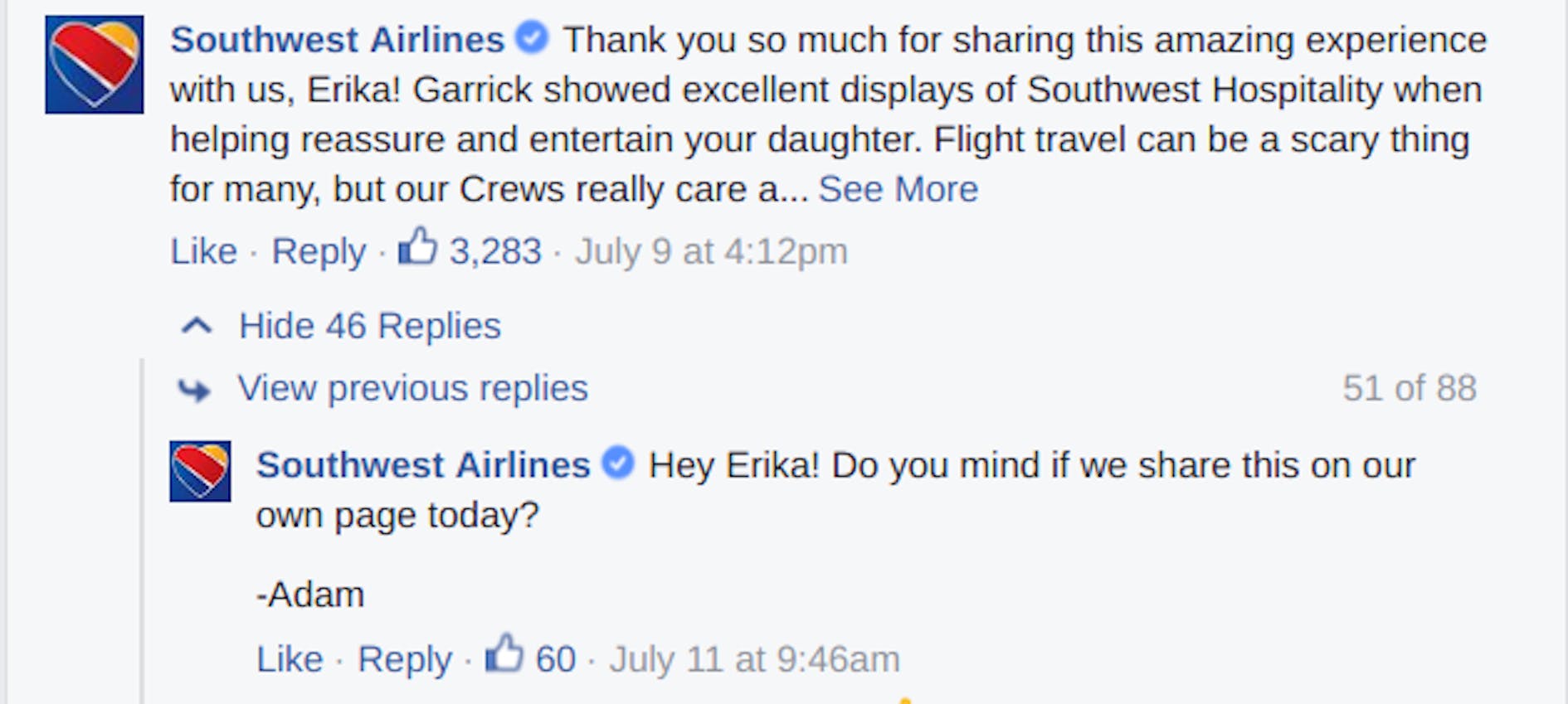1568x704 pixels.
Task: Open the Southwest Airlines name on Adam's reply
Action: [423, 465]
